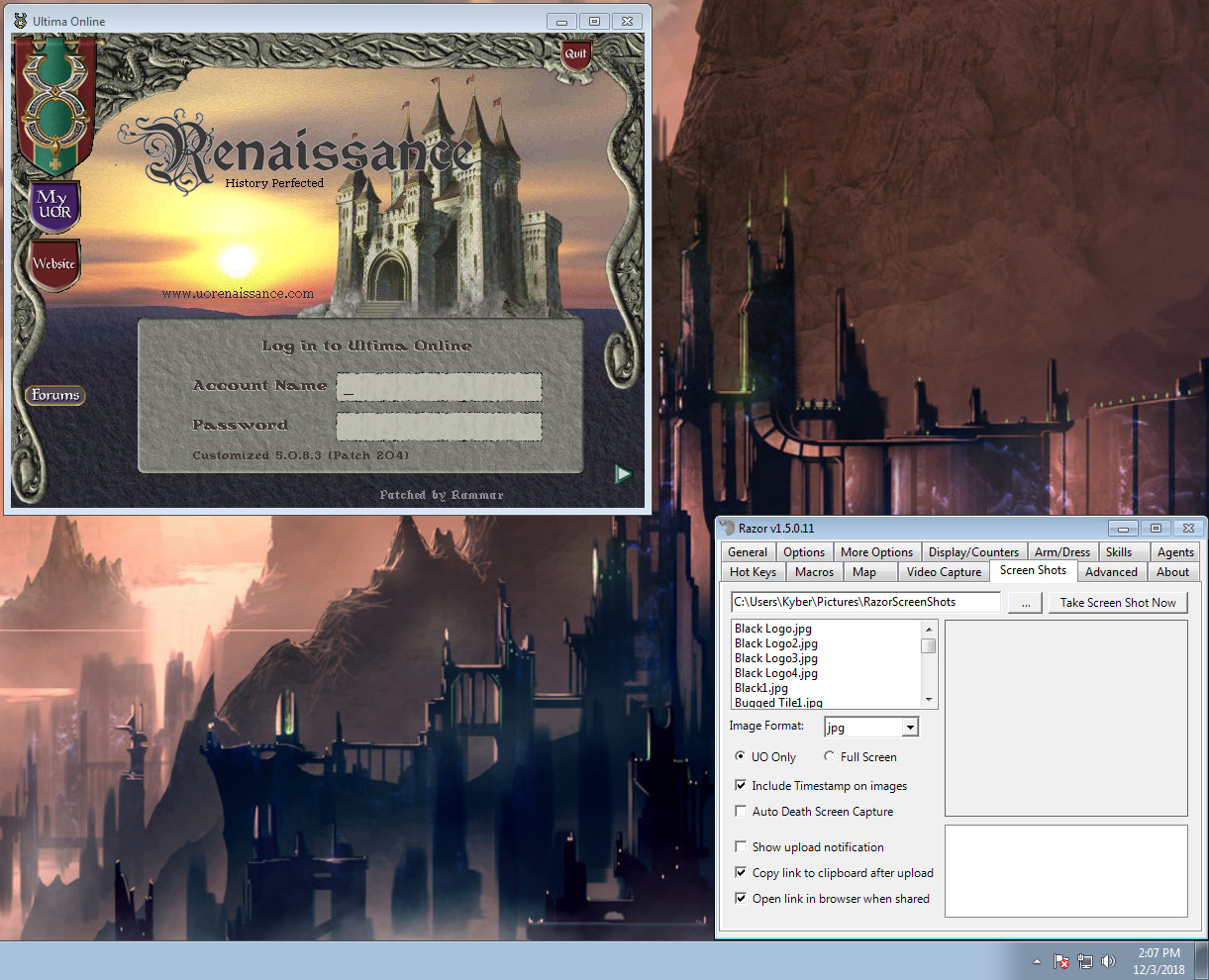This screenshot has width=1209, height=980.
Task: Open the My UOR shield button
Action: point(53,206)
